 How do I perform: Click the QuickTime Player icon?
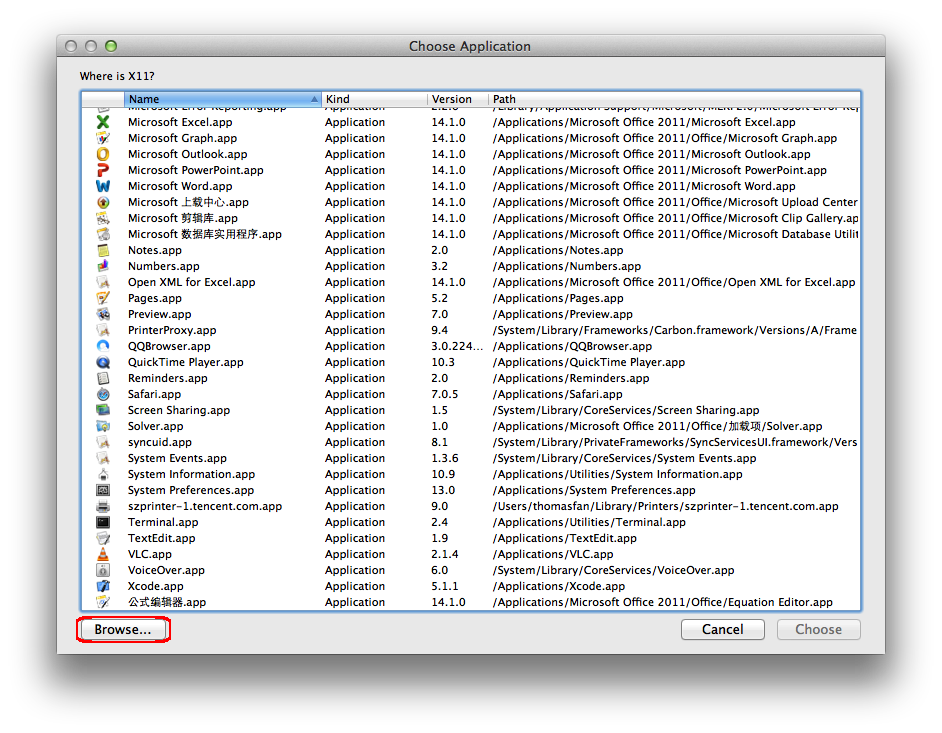pos(103,362)
